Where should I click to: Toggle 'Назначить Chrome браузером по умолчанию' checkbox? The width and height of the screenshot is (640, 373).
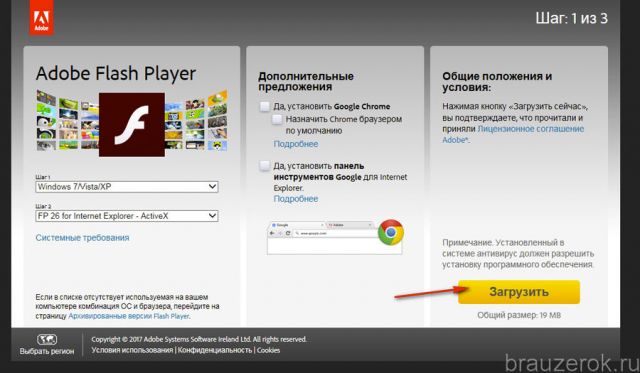point(277,119)
